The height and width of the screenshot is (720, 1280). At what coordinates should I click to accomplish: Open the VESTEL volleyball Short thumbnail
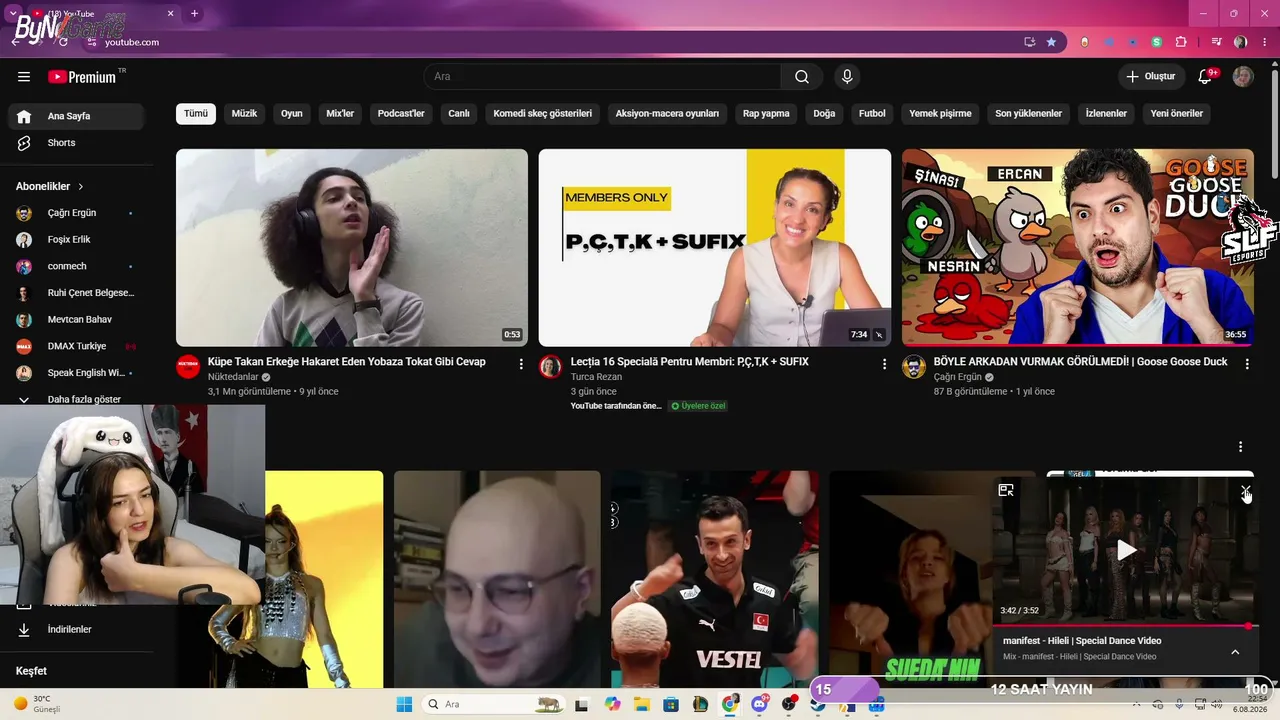(x=715, y=580)
